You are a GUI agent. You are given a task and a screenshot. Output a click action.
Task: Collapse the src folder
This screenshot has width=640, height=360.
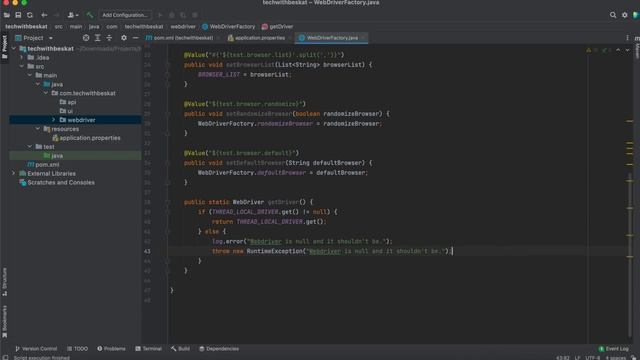tap(22, 67)
